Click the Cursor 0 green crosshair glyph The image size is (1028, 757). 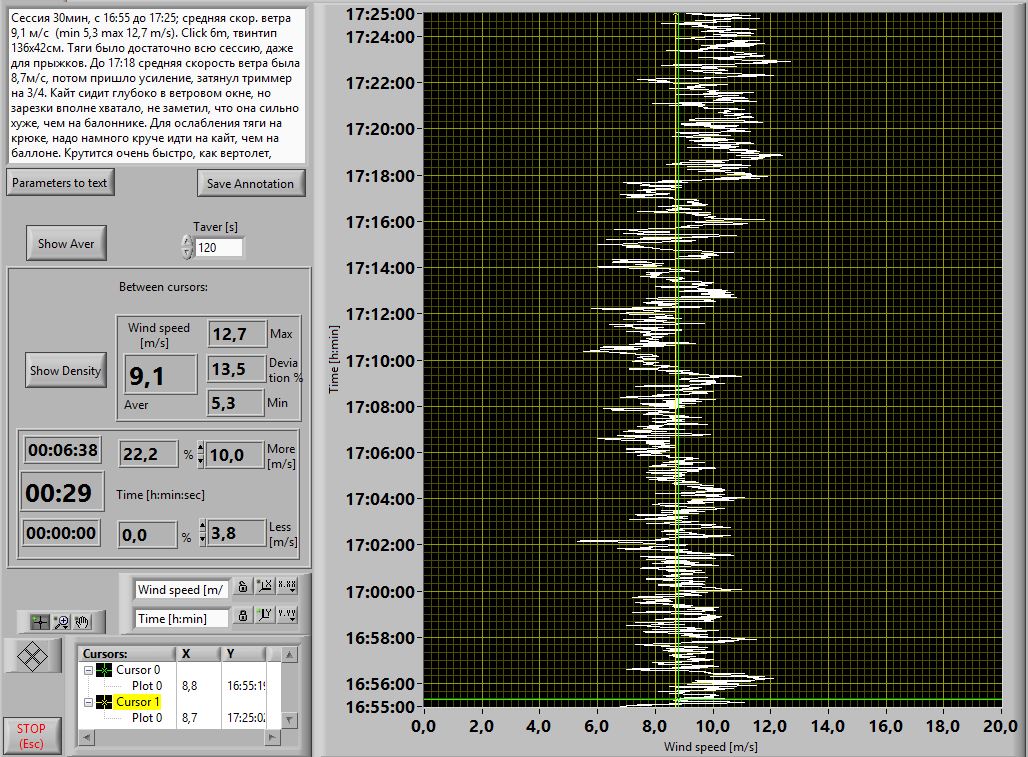coord(104,670)
